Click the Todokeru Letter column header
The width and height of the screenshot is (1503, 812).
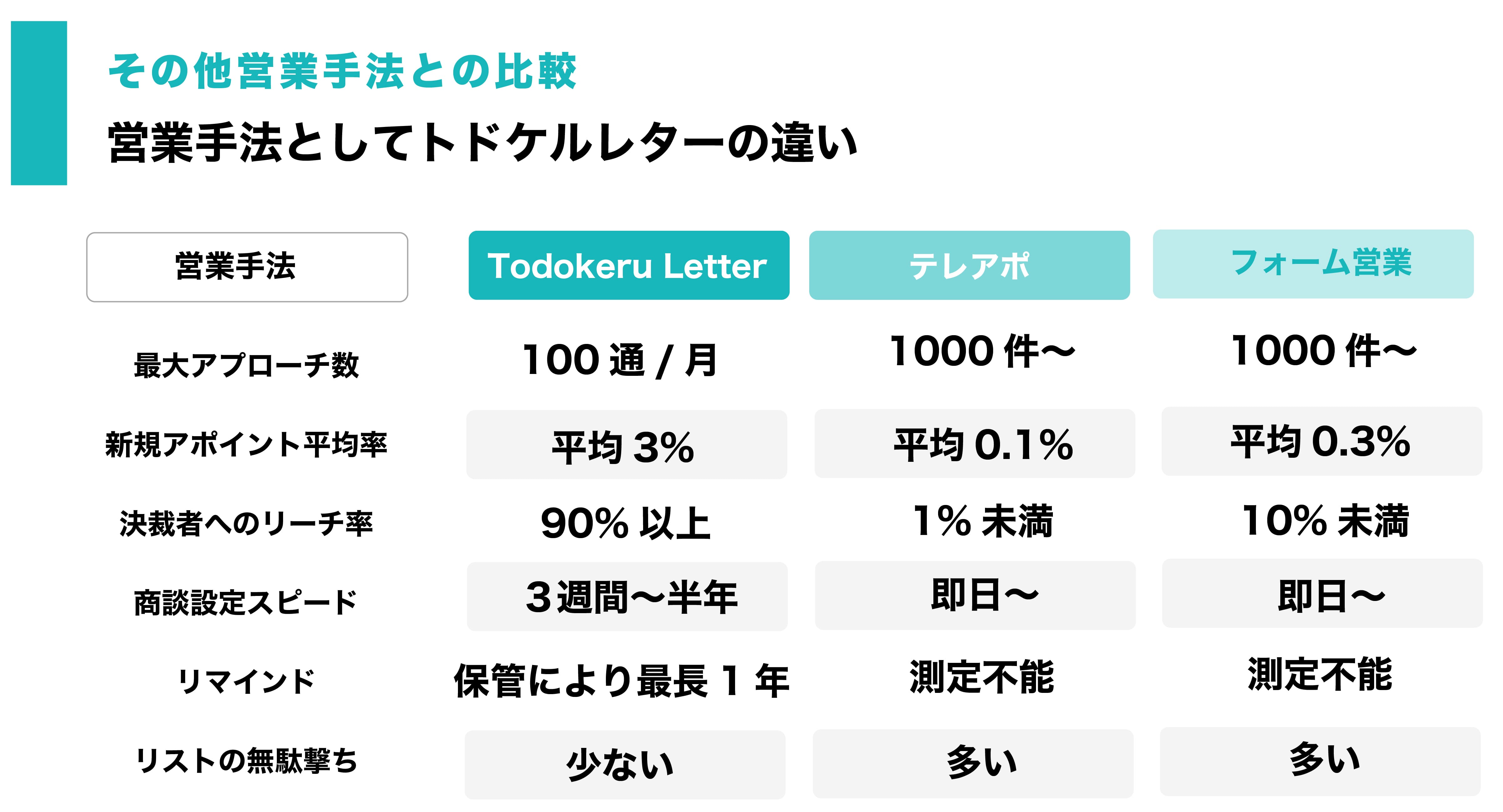click(x=628, y=265)
